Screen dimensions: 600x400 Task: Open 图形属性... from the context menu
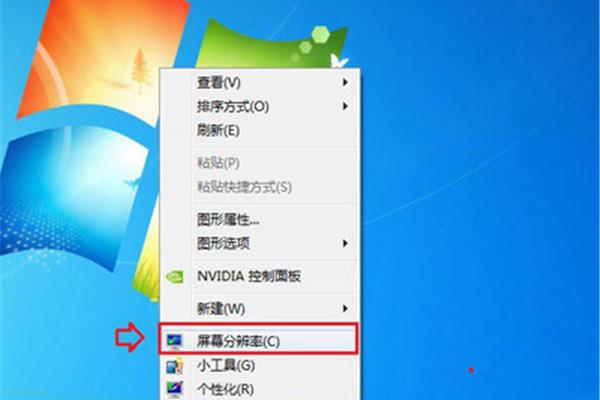259,219
